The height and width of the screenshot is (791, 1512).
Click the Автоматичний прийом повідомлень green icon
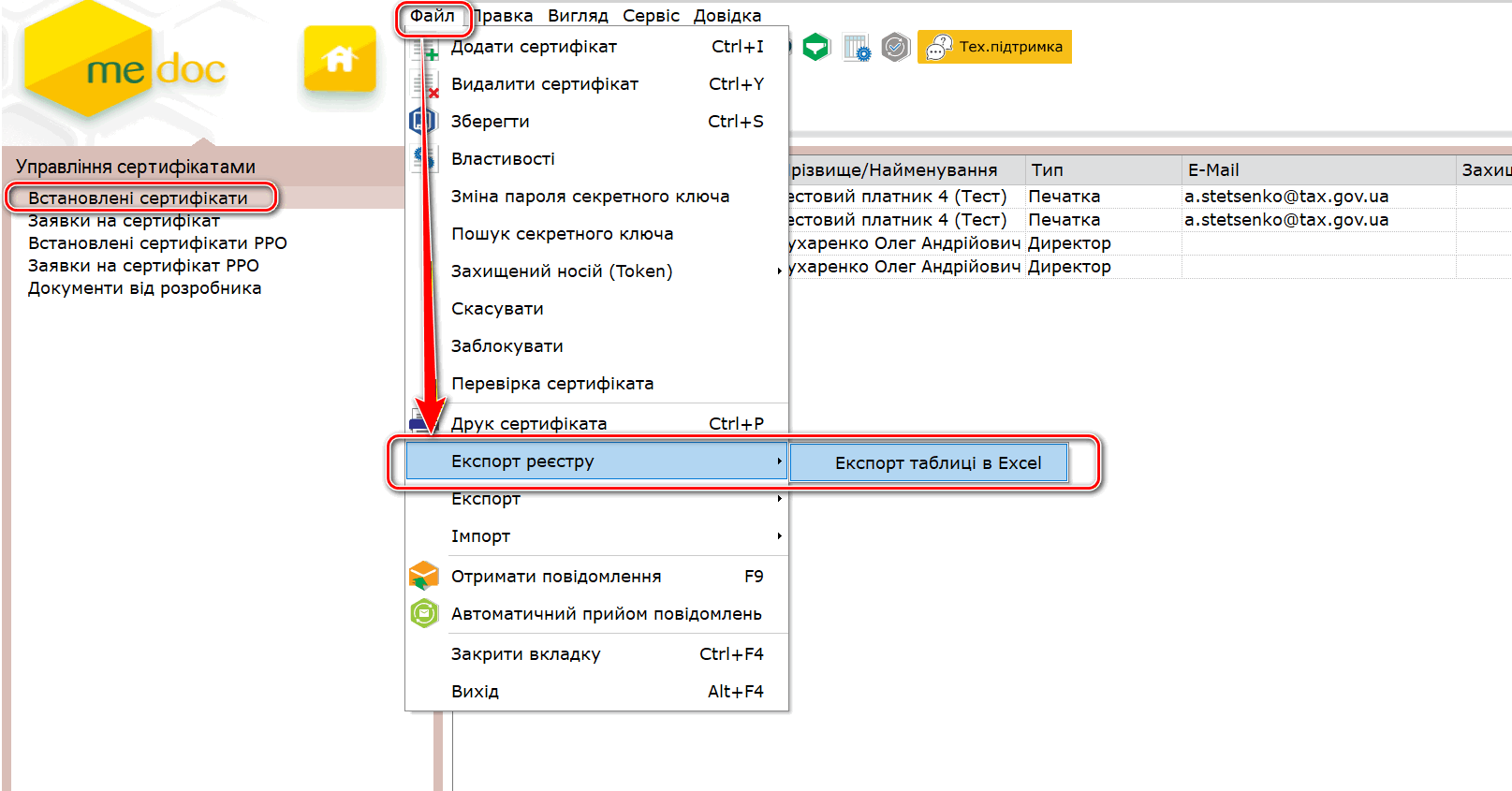pos(424,613)
